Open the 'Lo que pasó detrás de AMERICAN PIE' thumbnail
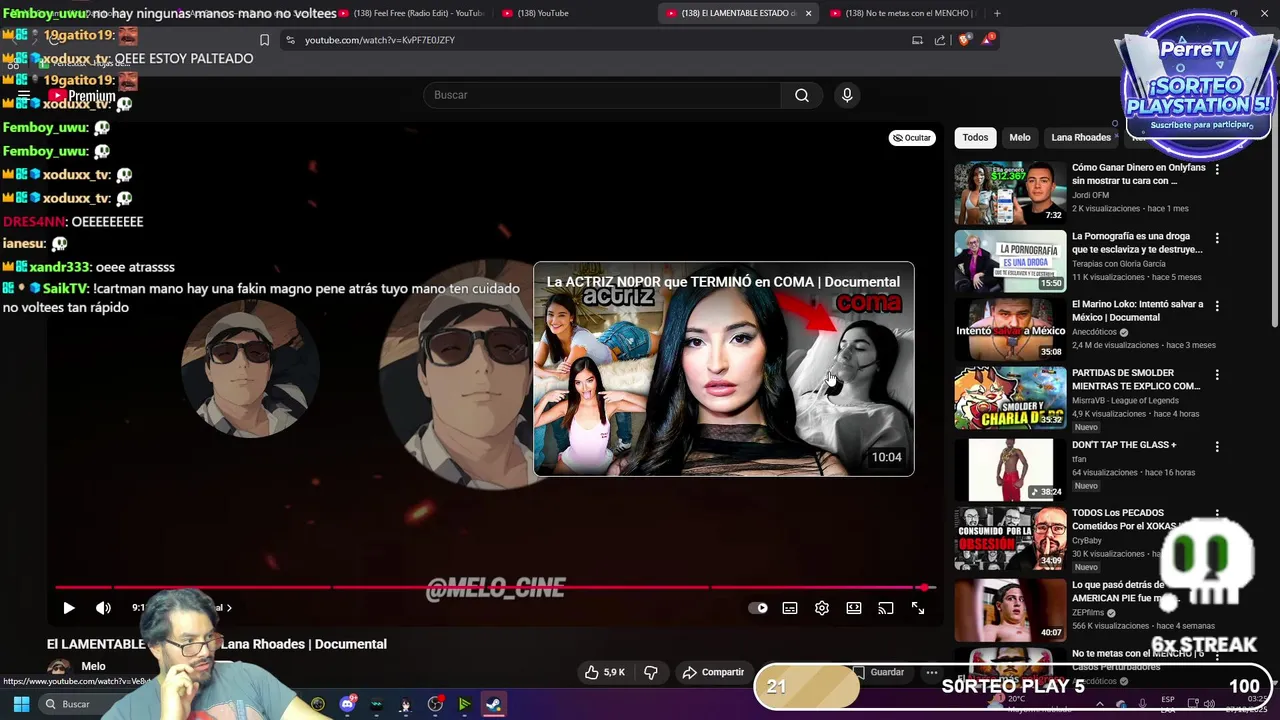The width and height of the screenshot is (1280, 720). pos(1010,609)
